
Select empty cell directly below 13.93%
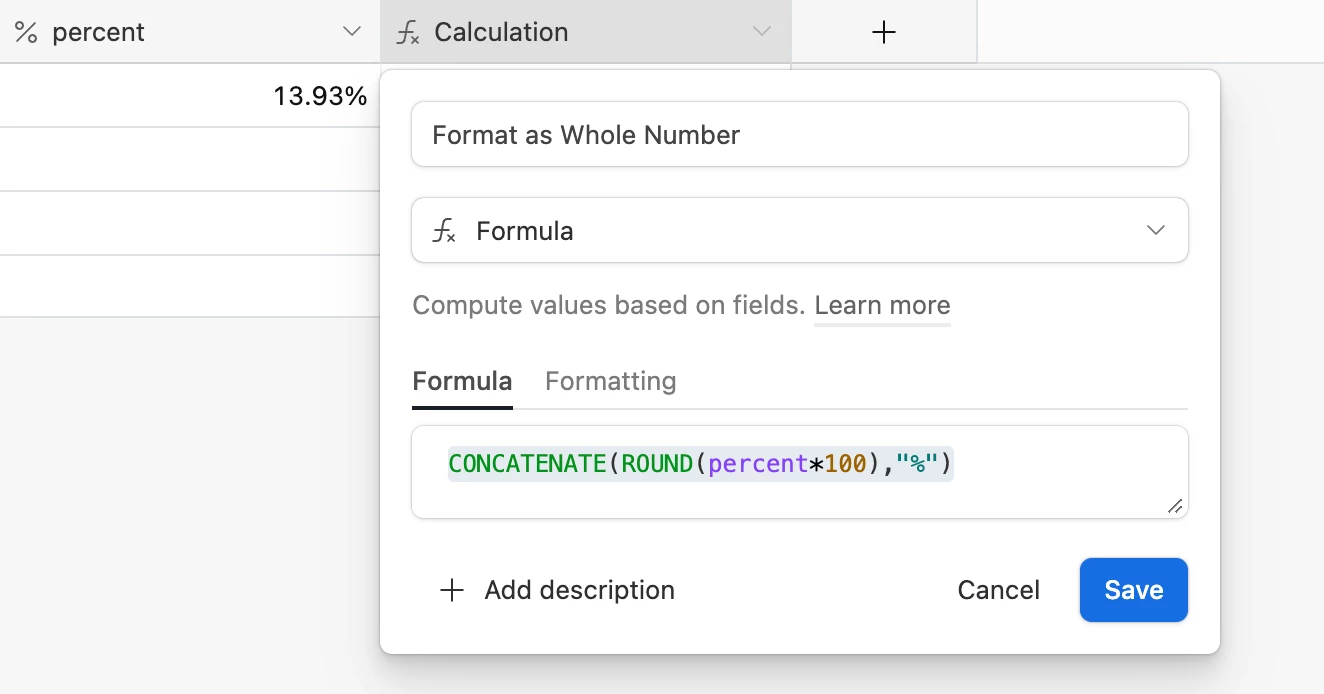pyautogui.click(x=190, y=159)
